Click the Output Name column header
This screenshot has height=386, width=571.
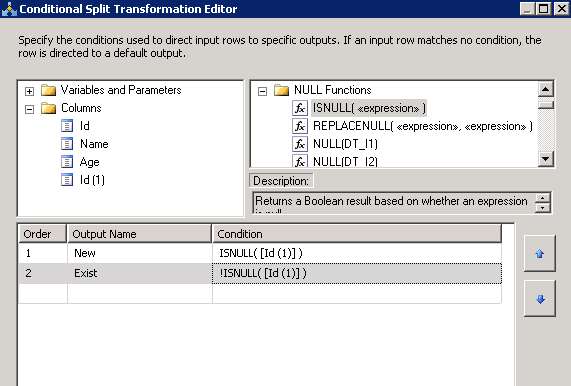coord(139,234)
